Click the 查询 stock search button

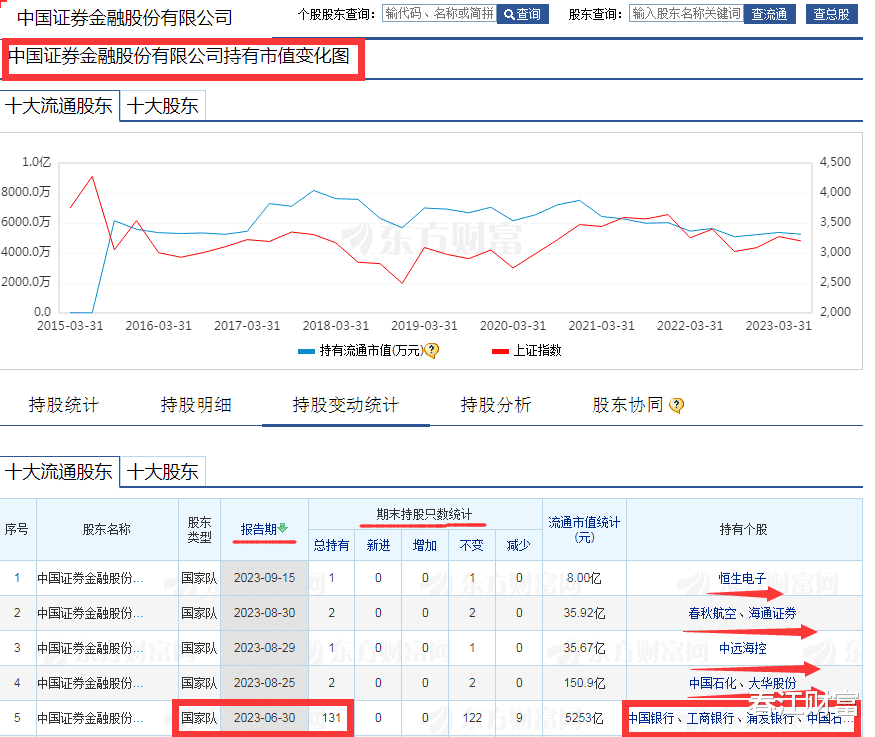coord(522,14)
